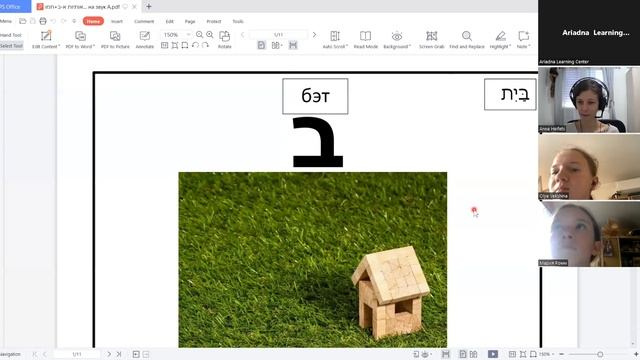Screen dimensions: 640x360
Task: Click the fit width icon under zoom box
Action: click(x=185, y=45)
